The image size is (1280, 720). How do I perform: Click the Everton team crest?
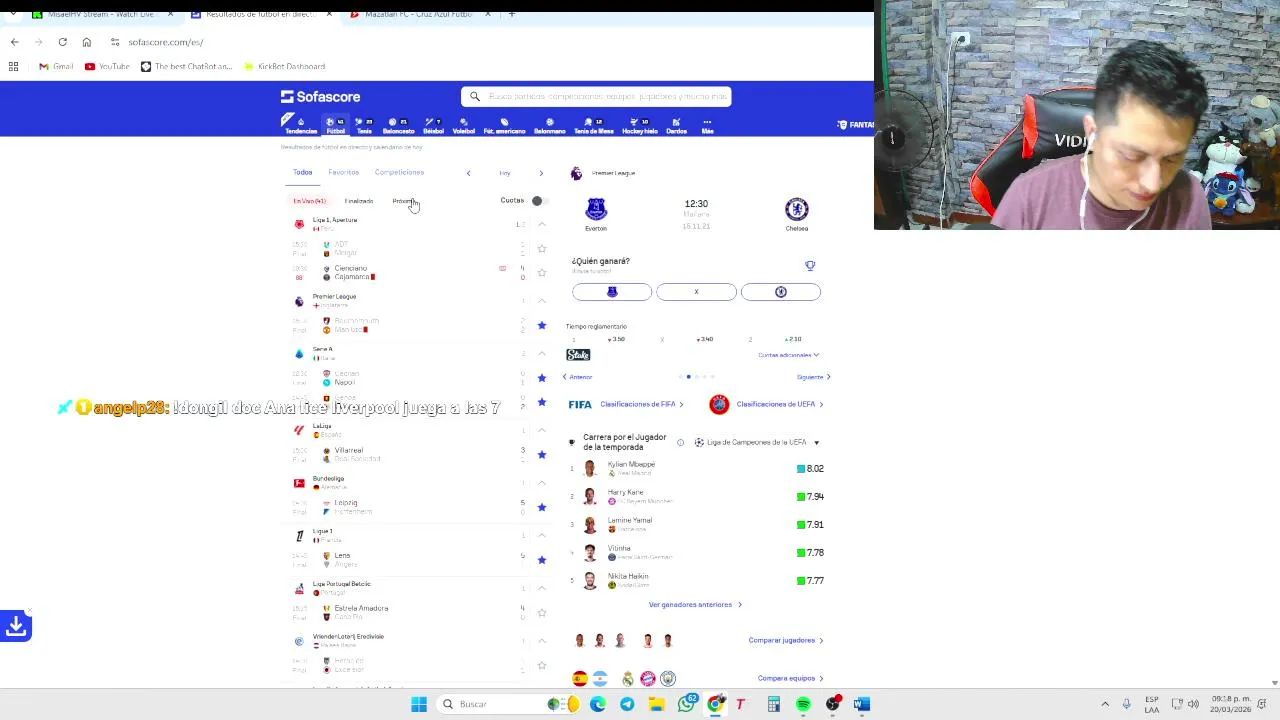click(596, 208)
